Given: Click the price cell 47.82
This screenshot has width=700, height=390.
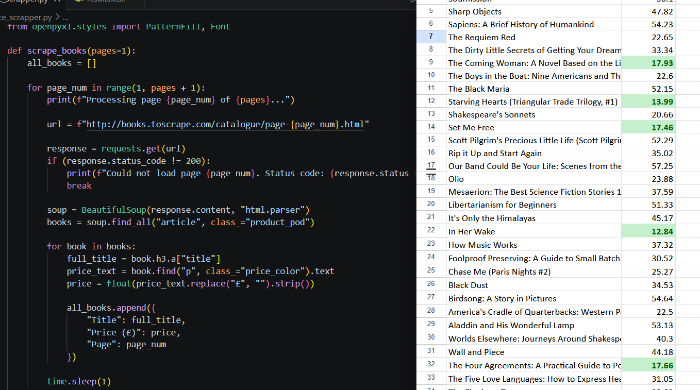Looking at the screenshot, I should pyautogui.click(x=648, y=12).
